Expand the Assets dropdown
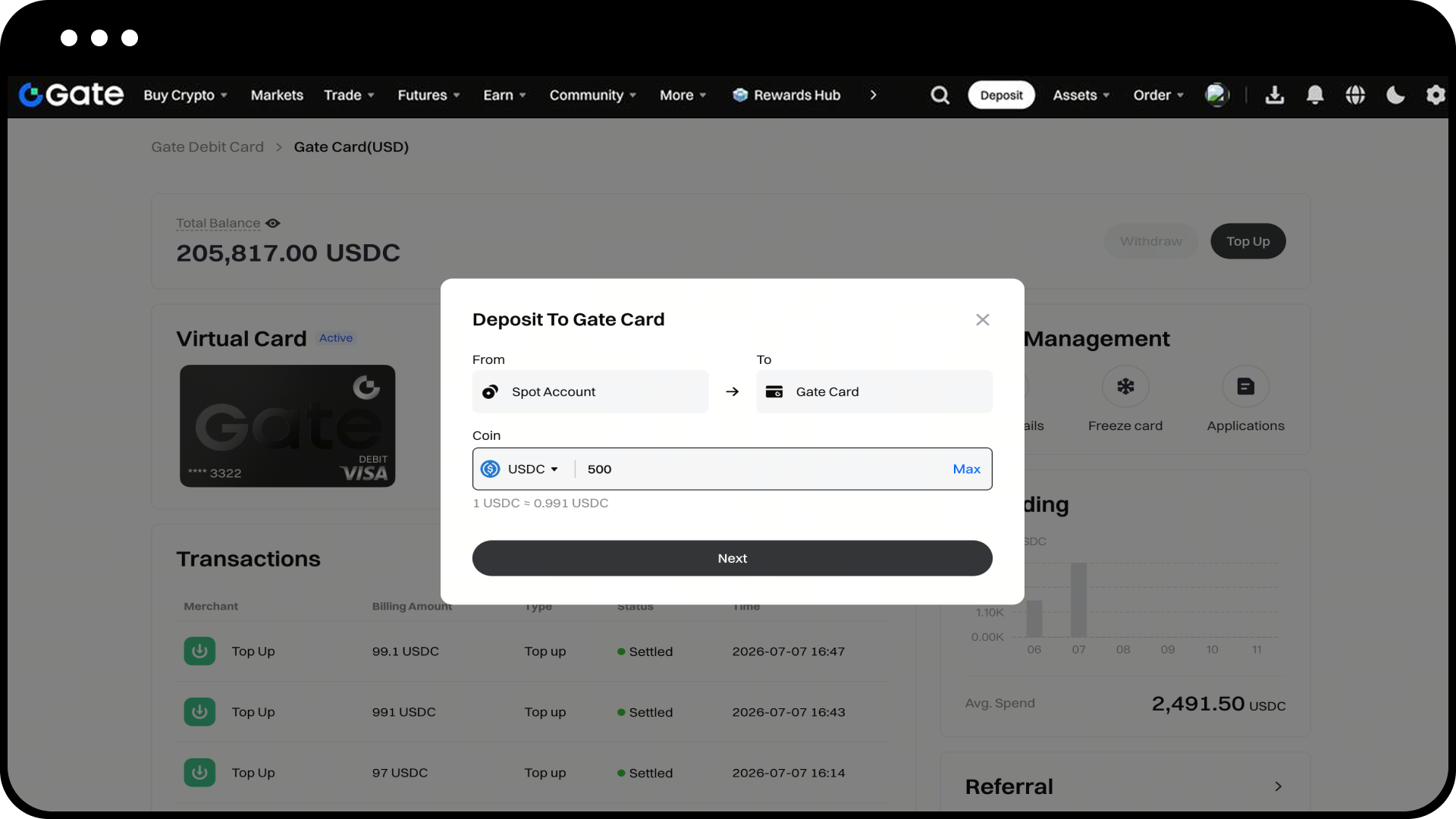The width and height of the screenshot is (1456, 819). point(1081,95)
